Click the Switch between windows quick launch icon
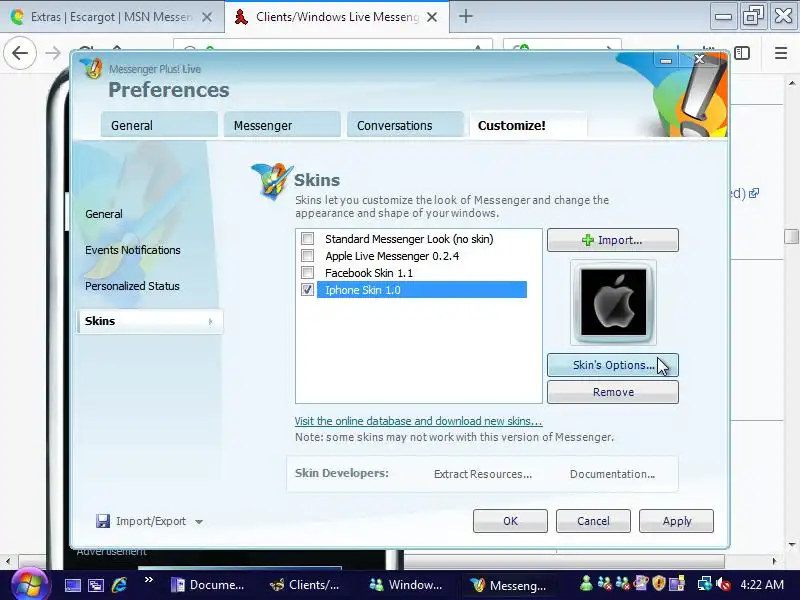Screen dimensions: 800x600 tap(96, 585)
